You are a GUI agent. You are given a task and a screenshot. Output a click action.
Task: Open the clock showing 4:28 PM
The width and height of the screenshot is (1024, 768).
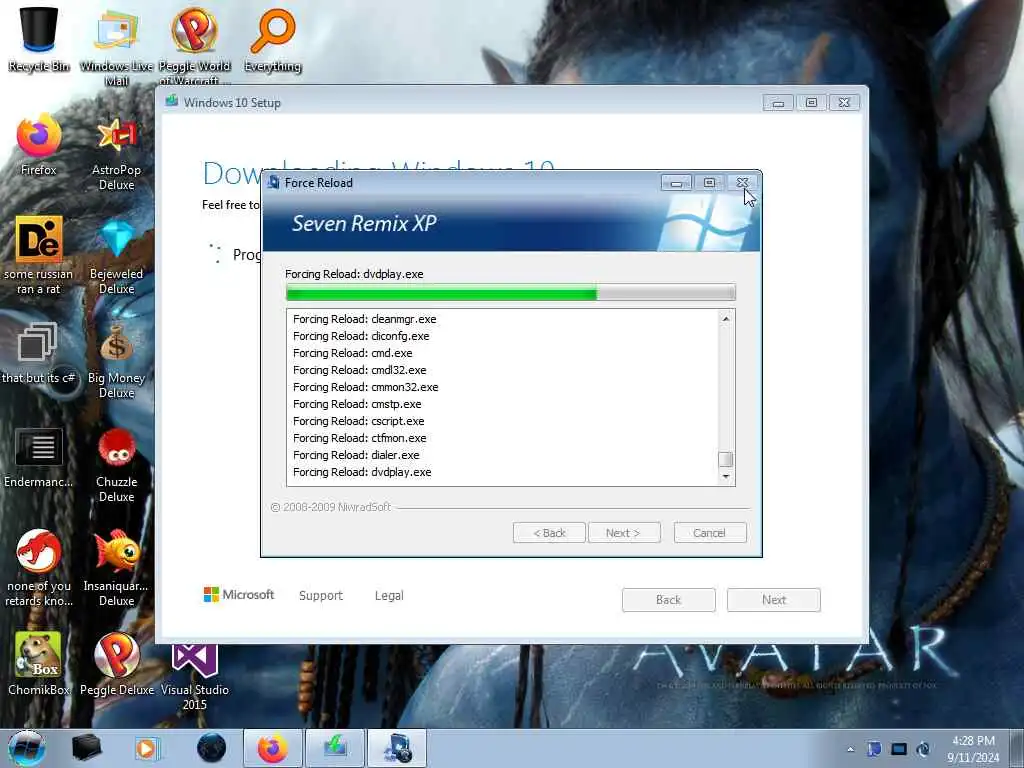(973, 748)
